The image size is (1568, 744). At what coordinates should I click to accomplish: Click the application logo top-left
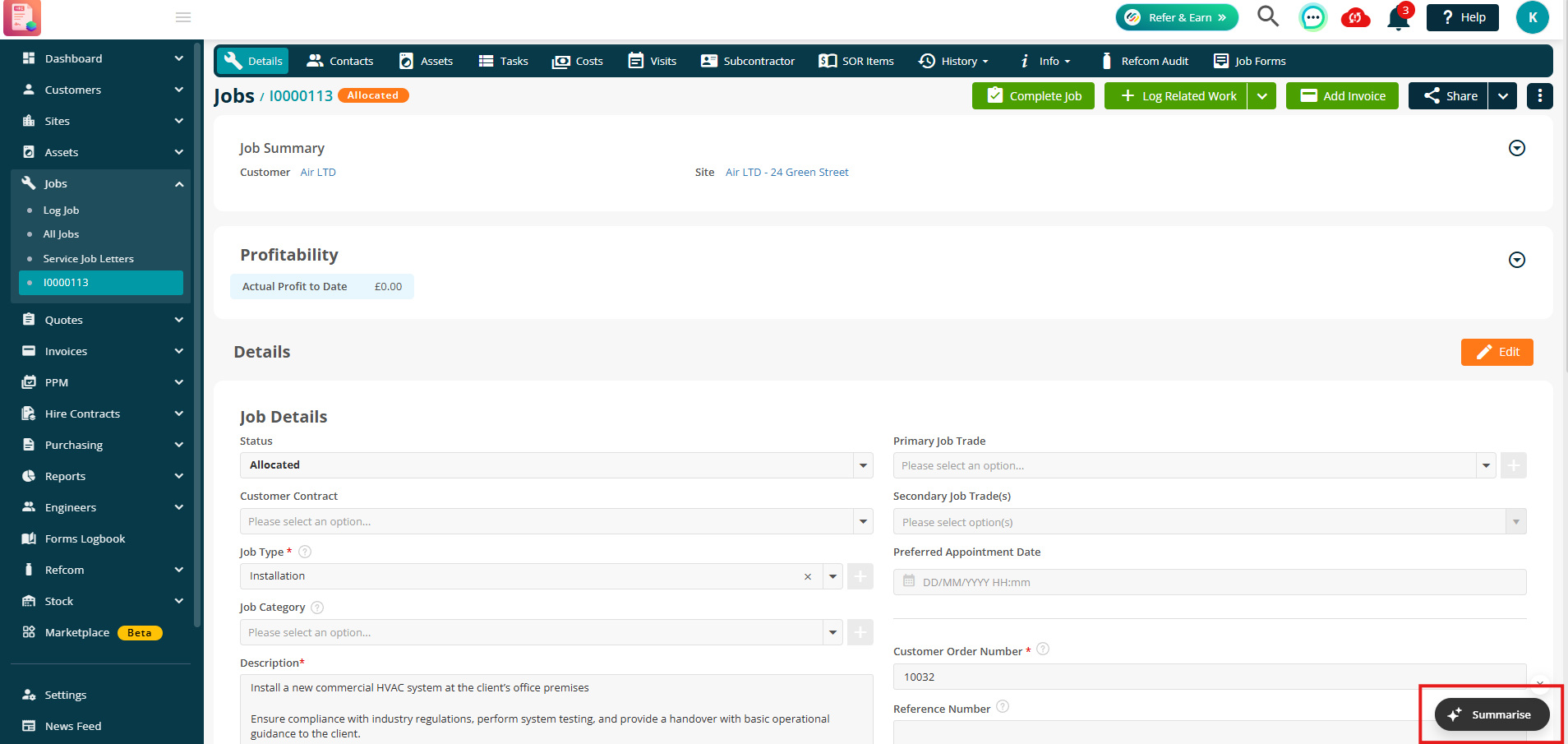(x=21, y=18)
